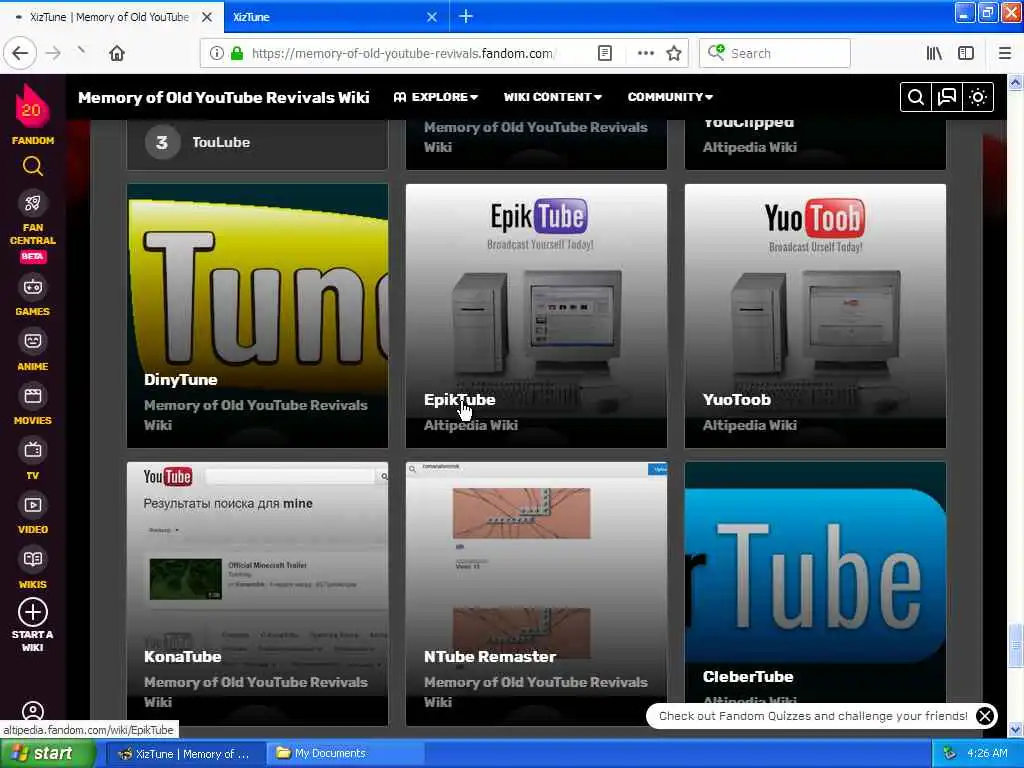This screenshot has height=768, width=1024.
Task: Go back with the browser back arrow
Action: click(20, 53)
